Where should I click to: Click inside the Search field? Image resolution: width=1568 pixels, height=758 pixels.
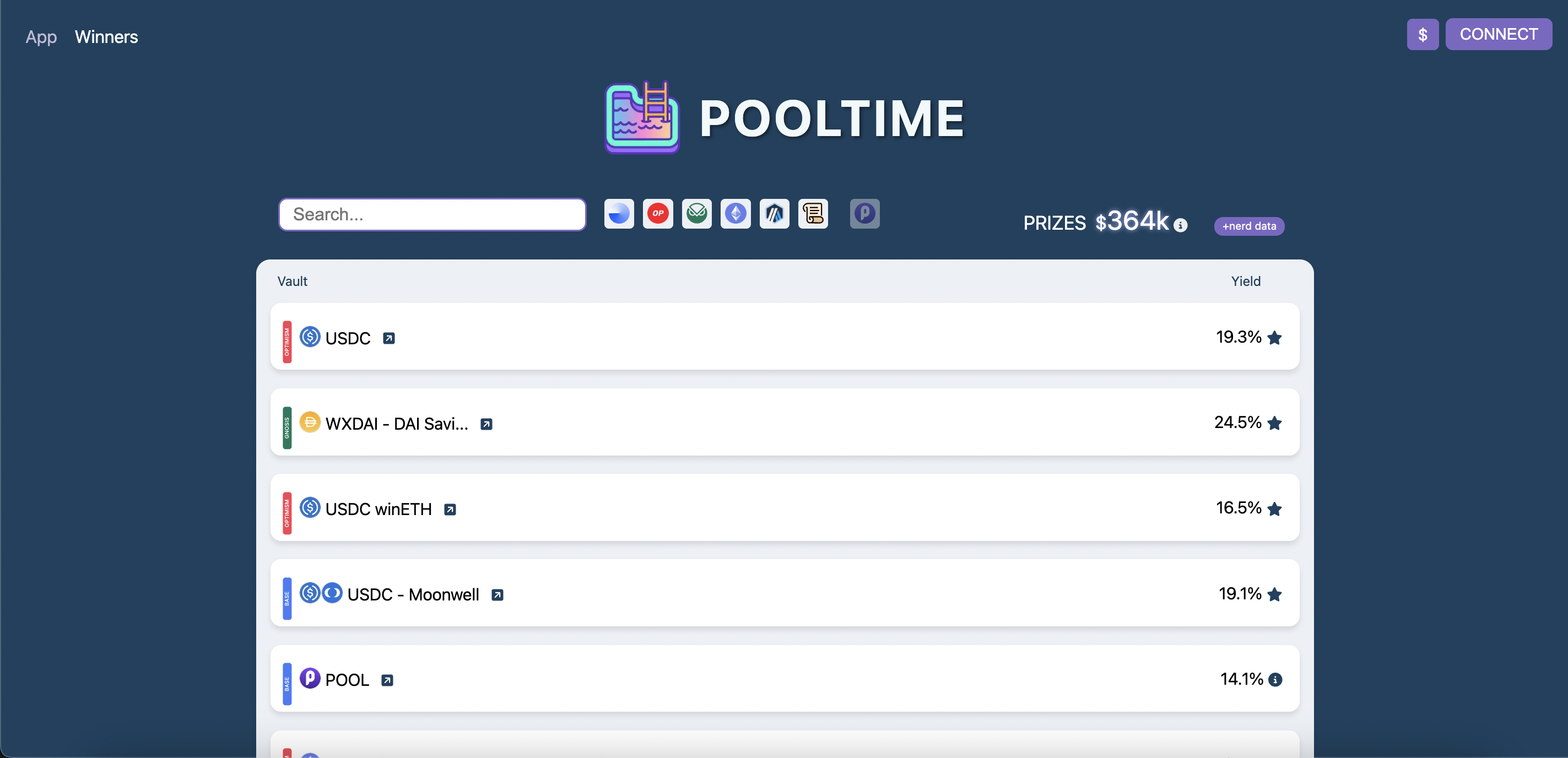(431, 214)
